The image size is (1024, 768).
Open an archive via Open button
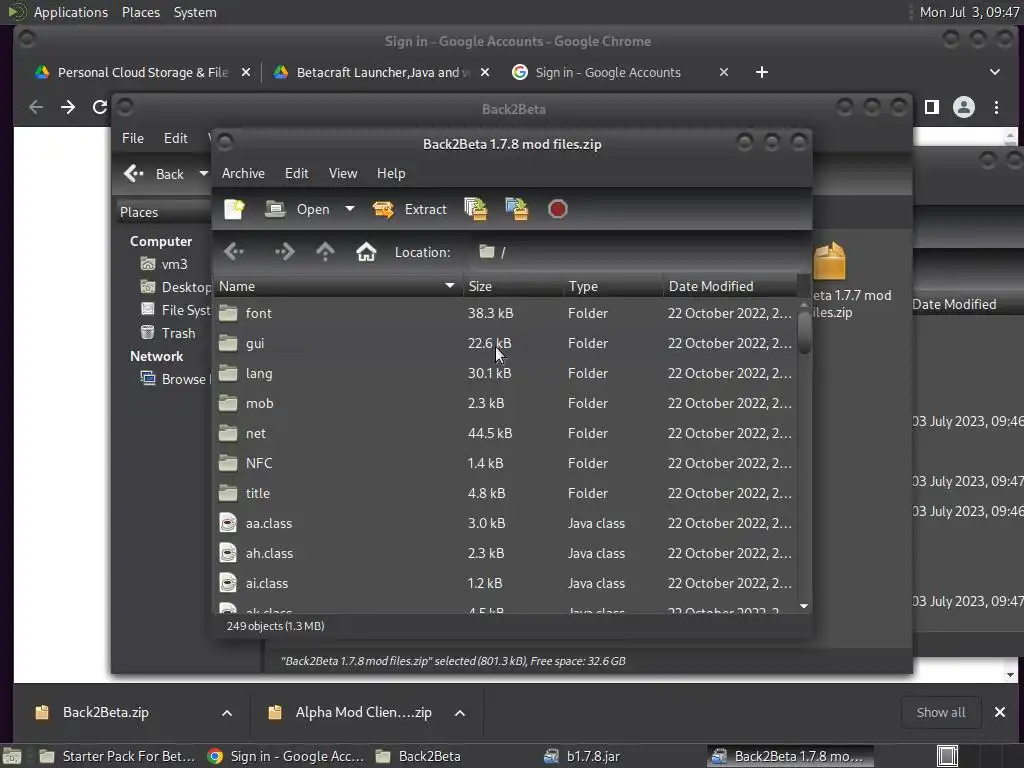[x=298, y=210]
